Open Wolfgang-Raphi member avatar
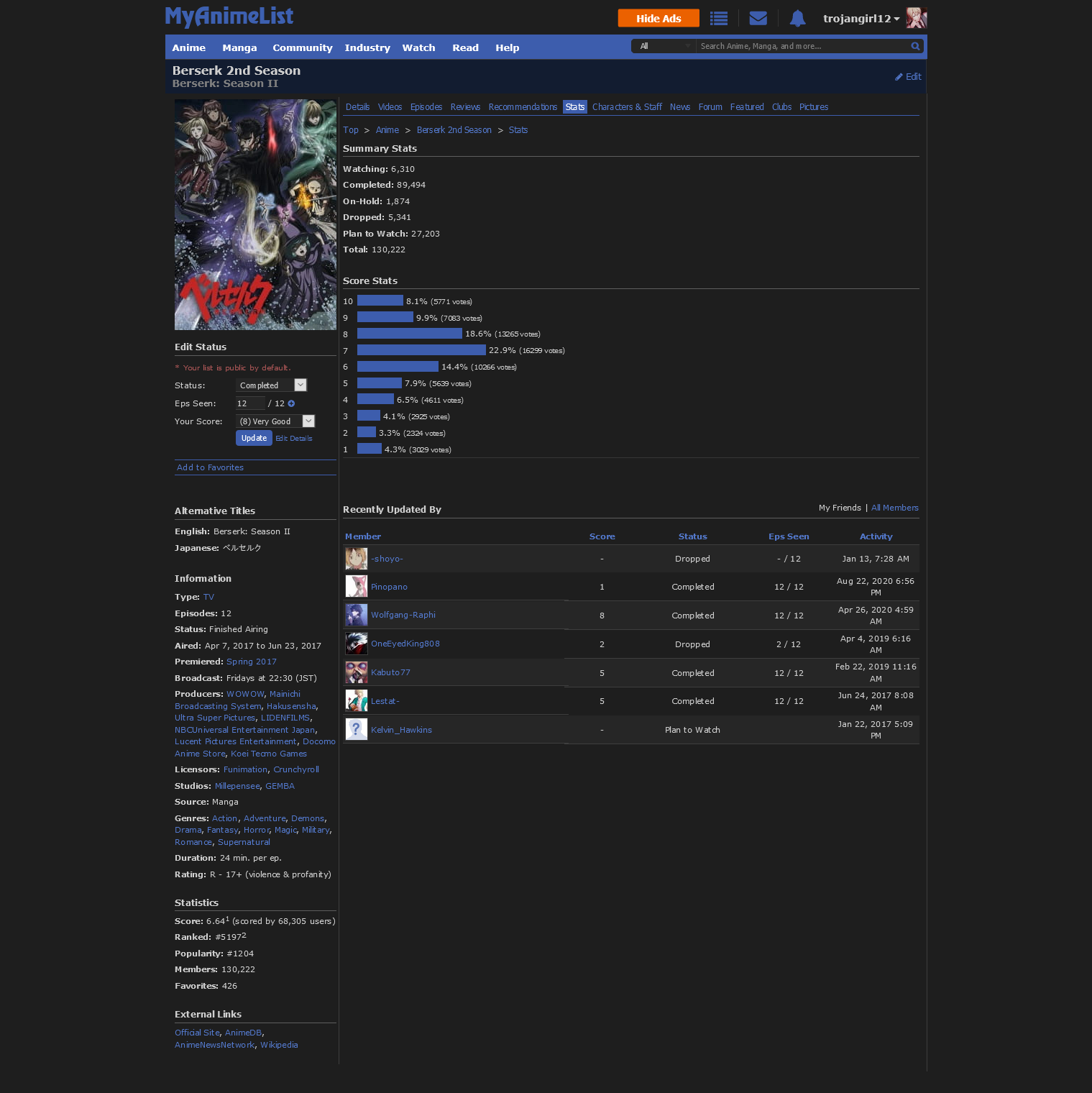The height and width of the screenshot is (1093, 1092). (x=357, y=615)
